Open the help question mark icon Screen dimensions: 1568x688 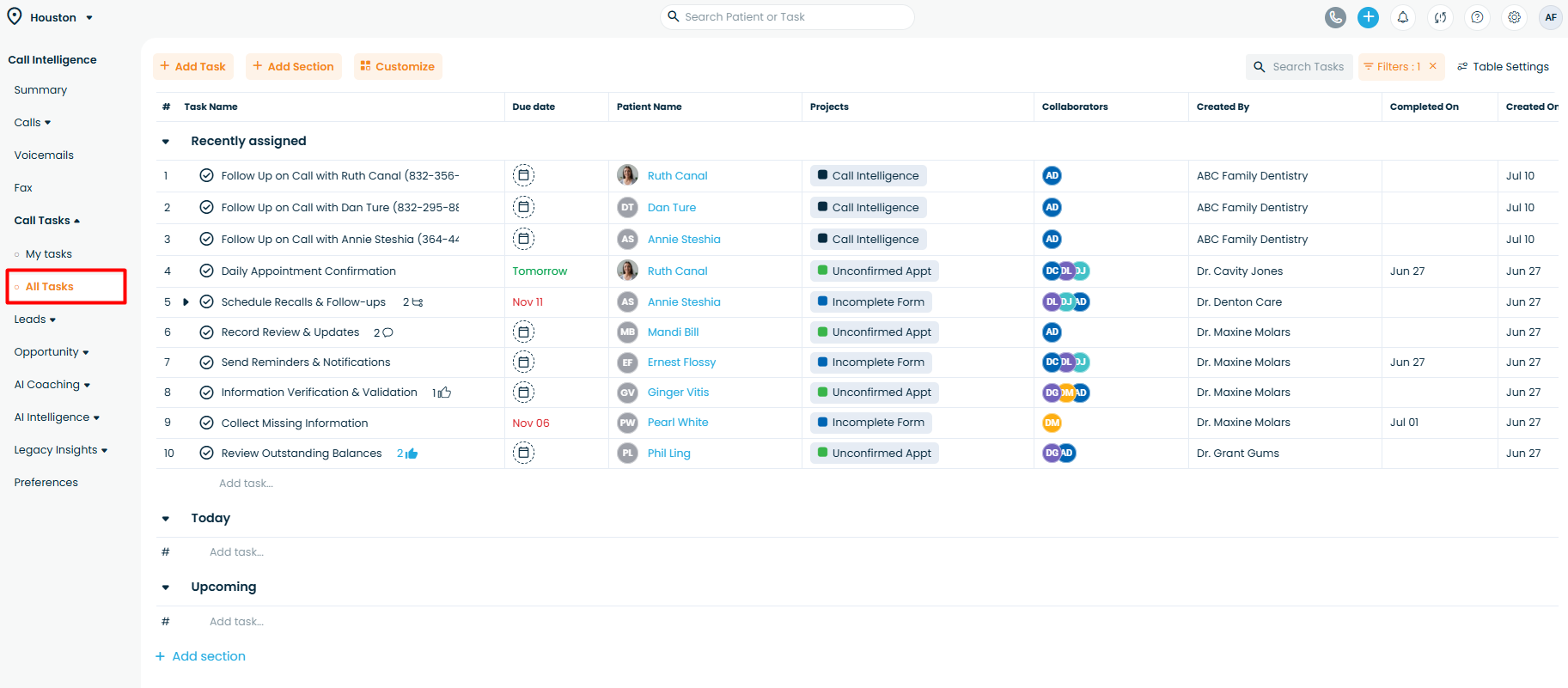point(1477,17)
